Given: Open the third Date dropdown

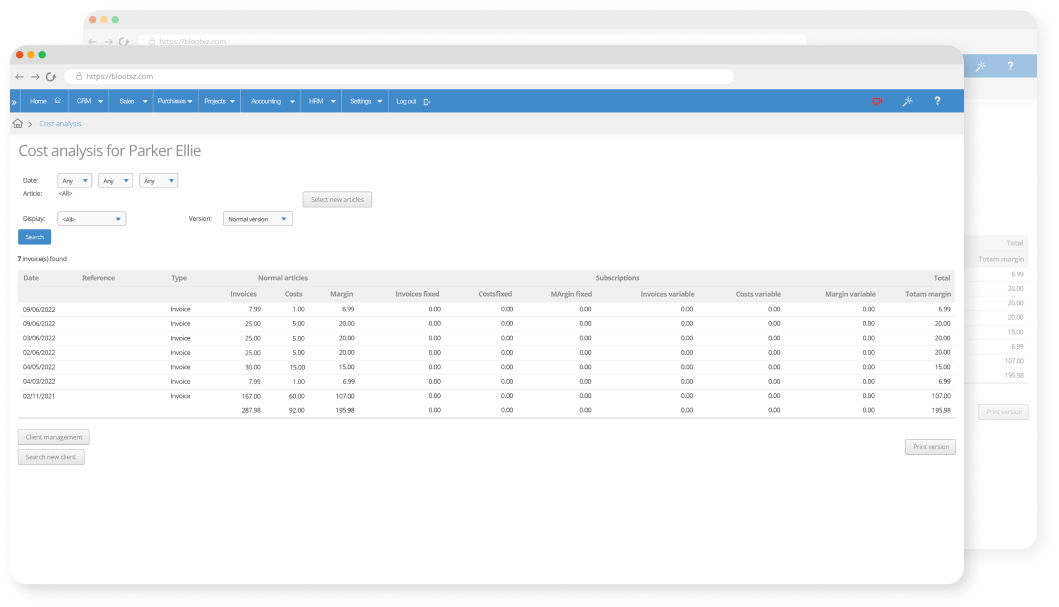Looking at the screenshot, I should click(158, 181).
